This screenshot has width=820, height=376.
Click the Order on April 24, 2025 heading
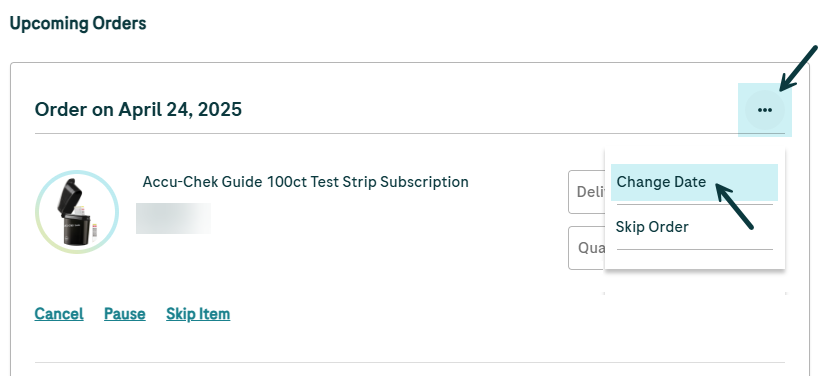pos(138,110)
